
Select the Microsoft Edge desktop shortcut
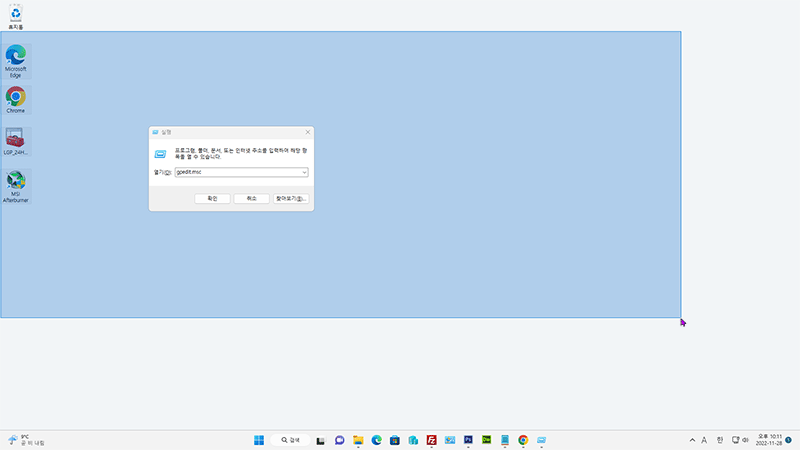(x=15, y=61)
